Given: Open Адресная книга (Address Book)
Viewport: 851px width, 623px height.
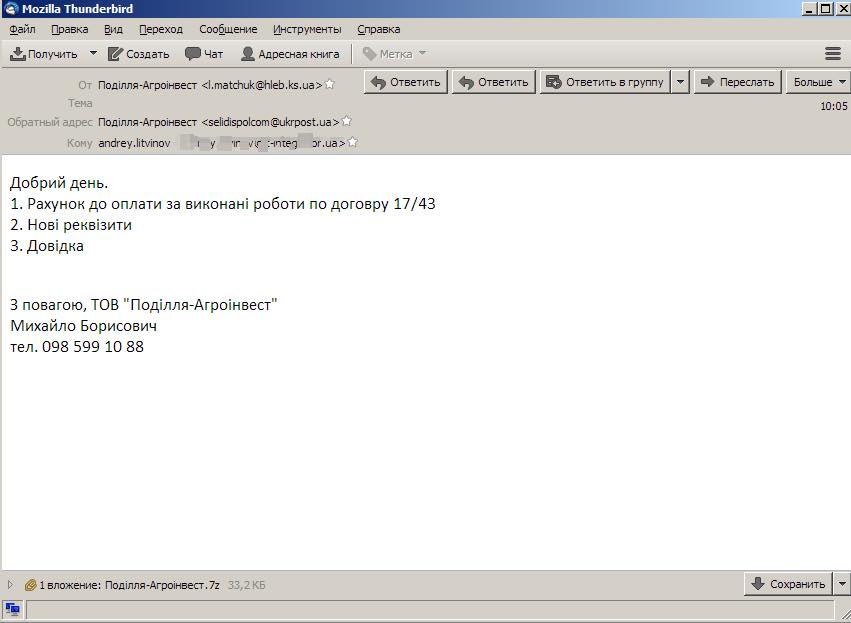Looking at the screenshot, I should [290, 54].
